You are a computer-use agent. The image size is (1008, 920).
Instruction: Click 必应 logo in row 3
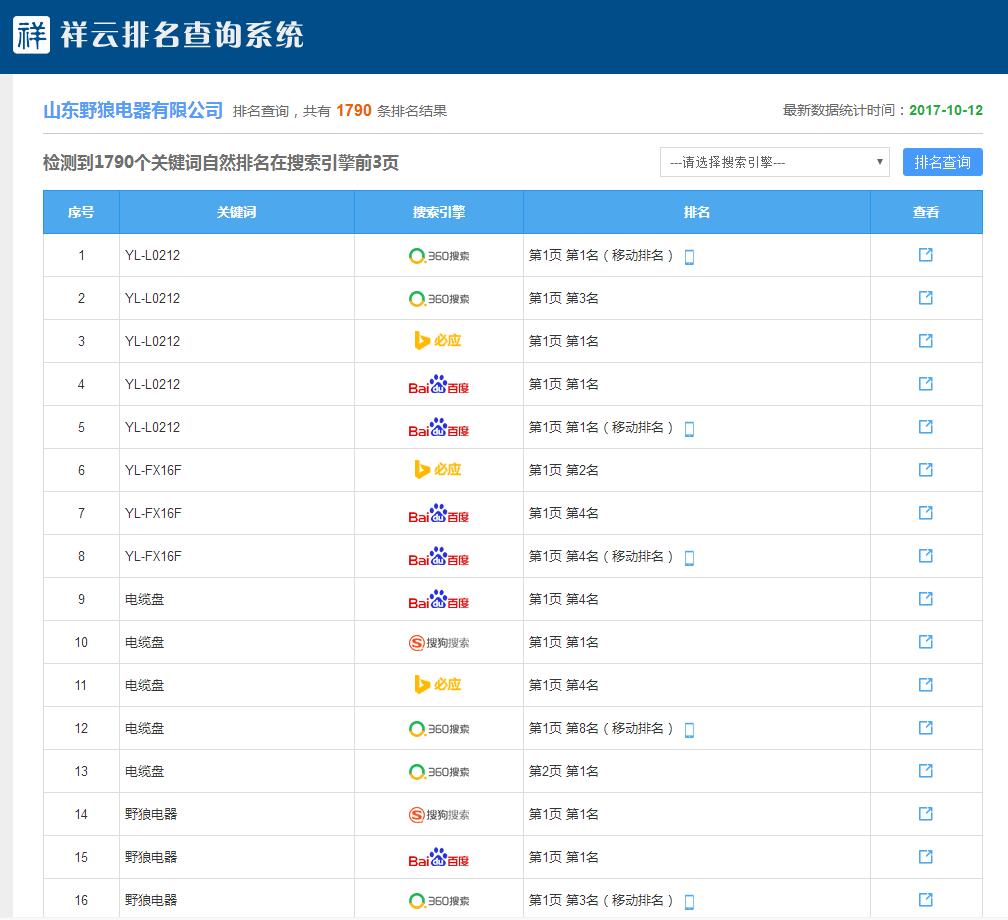438,341
